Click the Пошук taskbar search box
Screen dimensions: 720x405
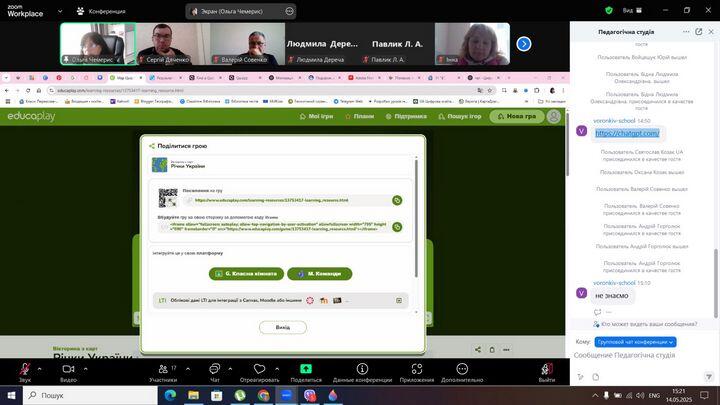coord(90,395)
